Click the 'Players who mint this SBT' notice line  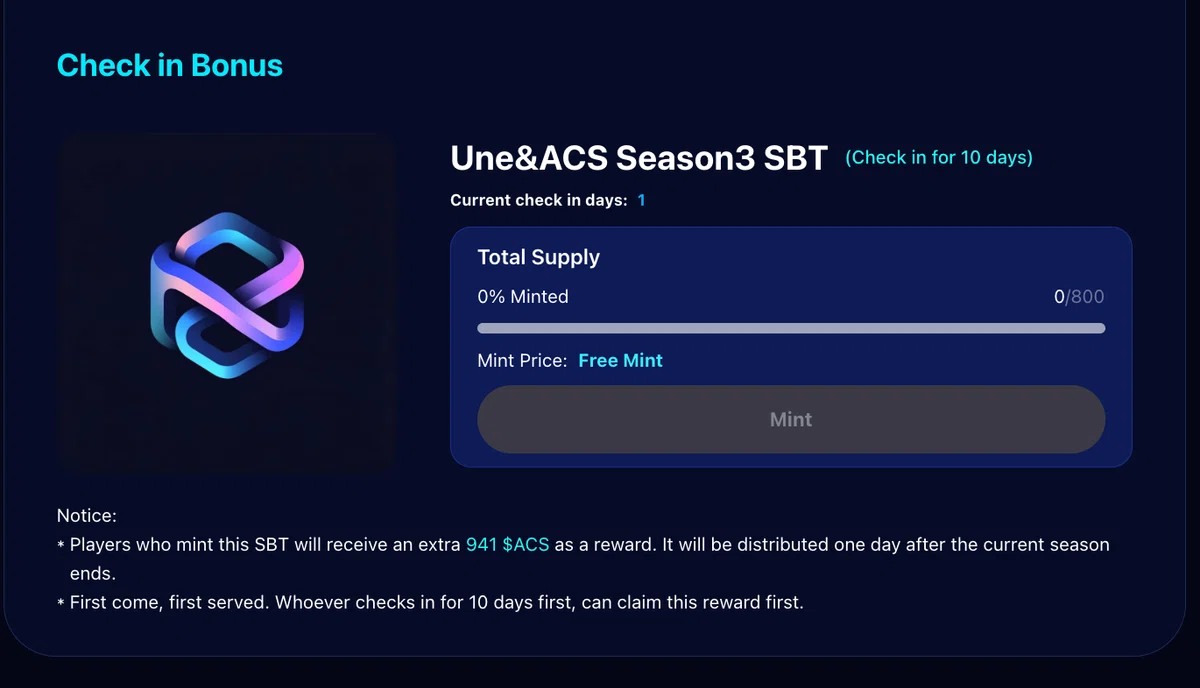coord(583,545)
